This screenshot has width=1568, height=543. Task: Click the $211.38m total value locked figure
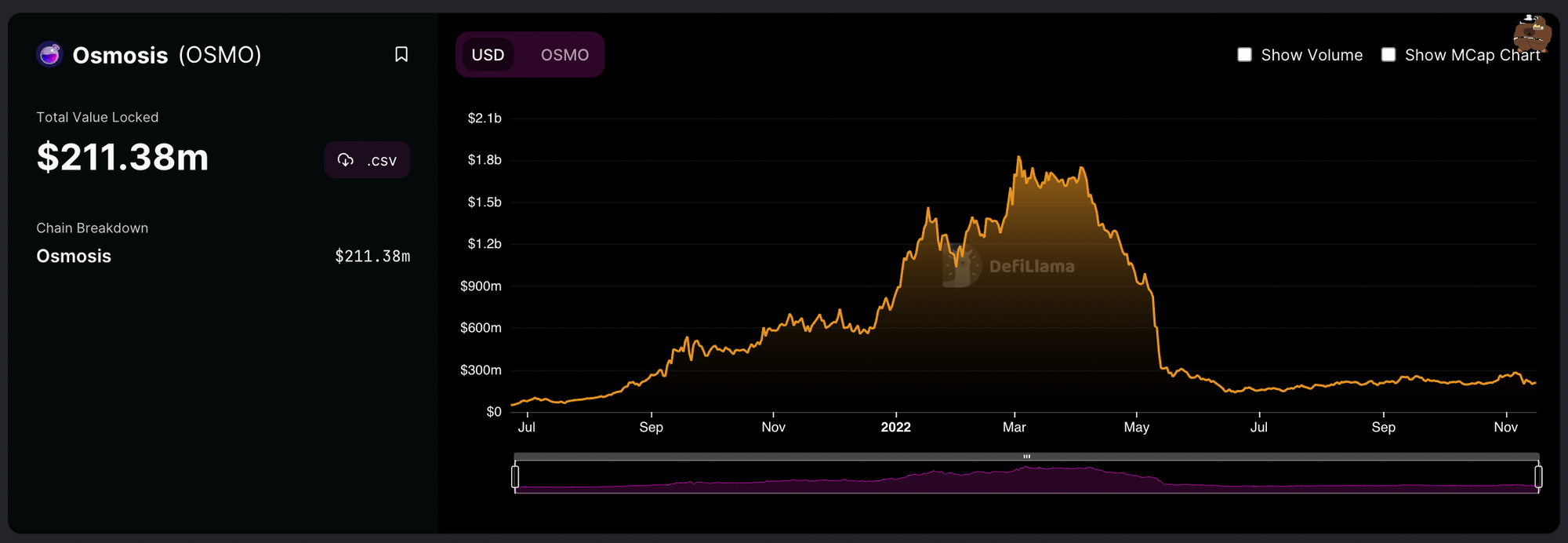coord(122,157)
